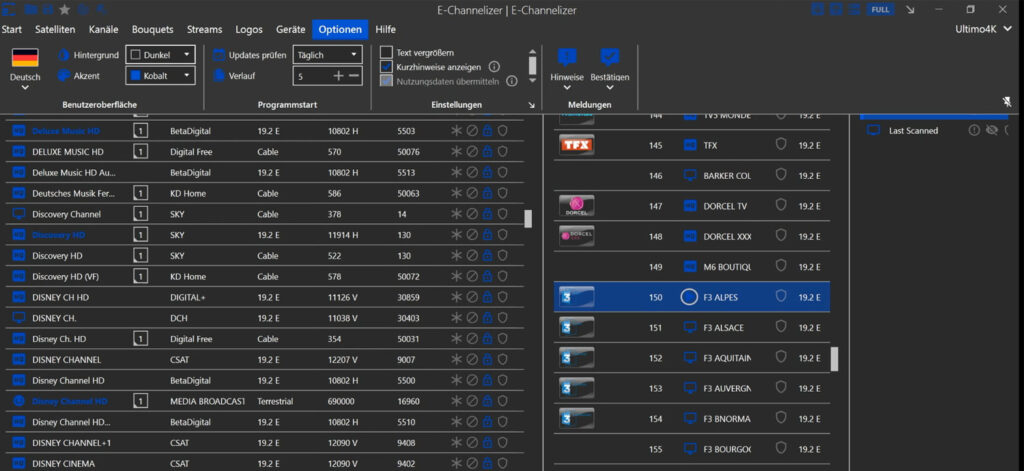Increase the Verlauf value with the plus button
This screenshot has width=1024, height=471.
[x=338, y=76]
